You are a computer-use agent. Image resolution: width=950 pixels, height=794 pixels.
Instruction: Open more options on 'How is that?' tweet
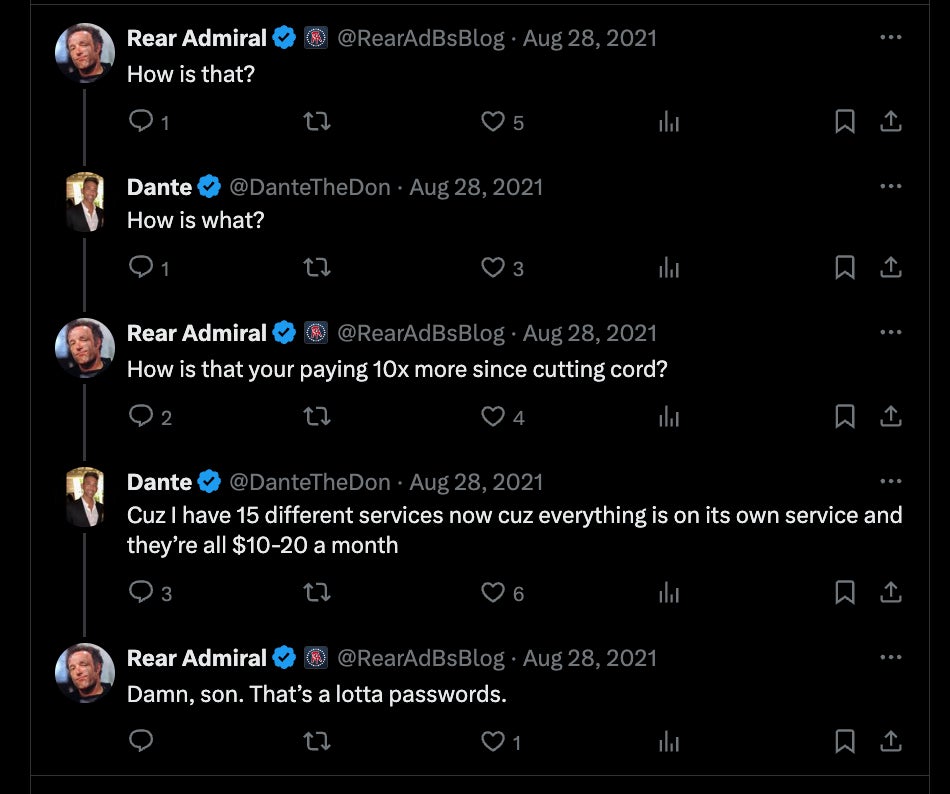coord(890,38)
